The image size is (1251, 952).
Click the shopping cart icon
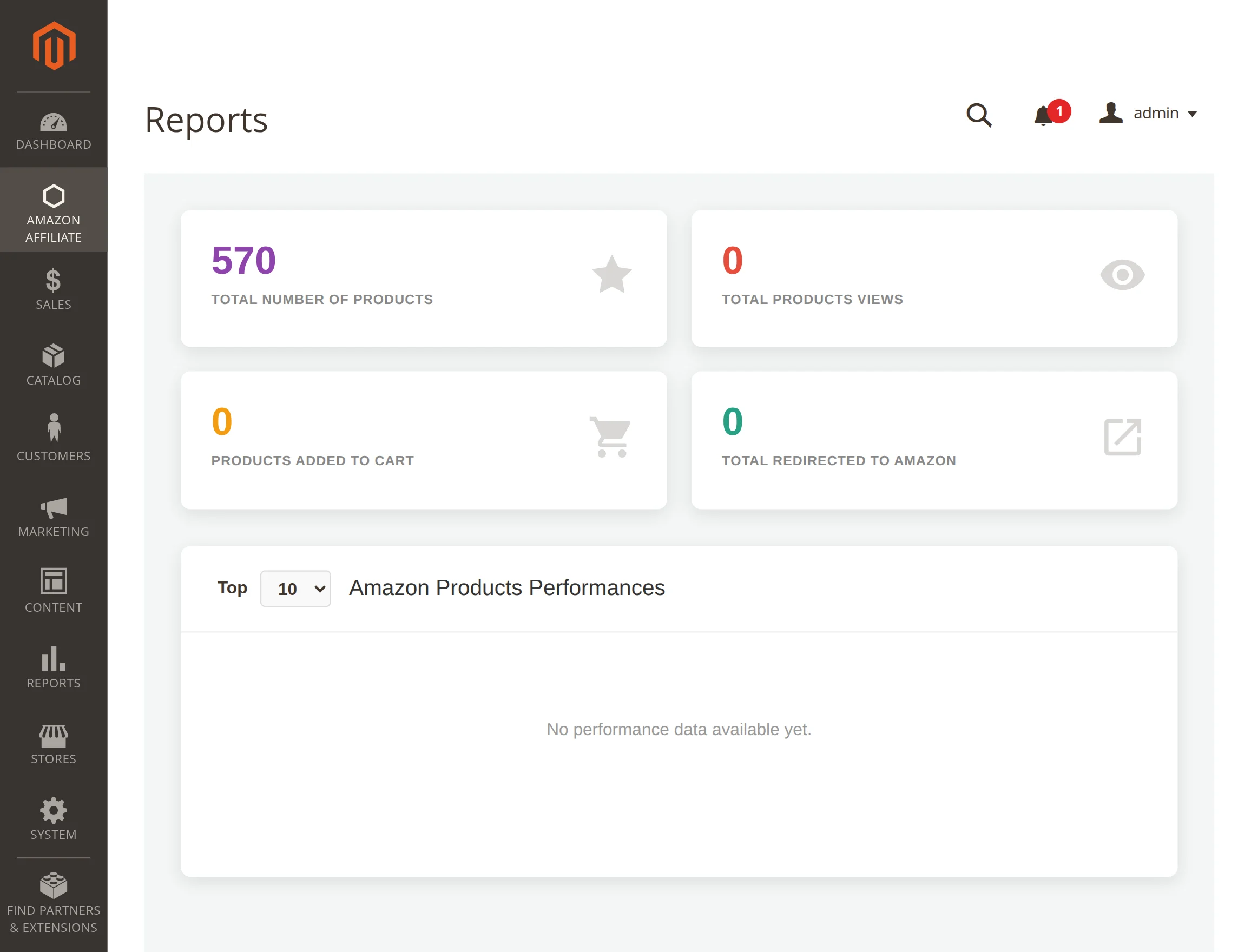pos(610,437)
